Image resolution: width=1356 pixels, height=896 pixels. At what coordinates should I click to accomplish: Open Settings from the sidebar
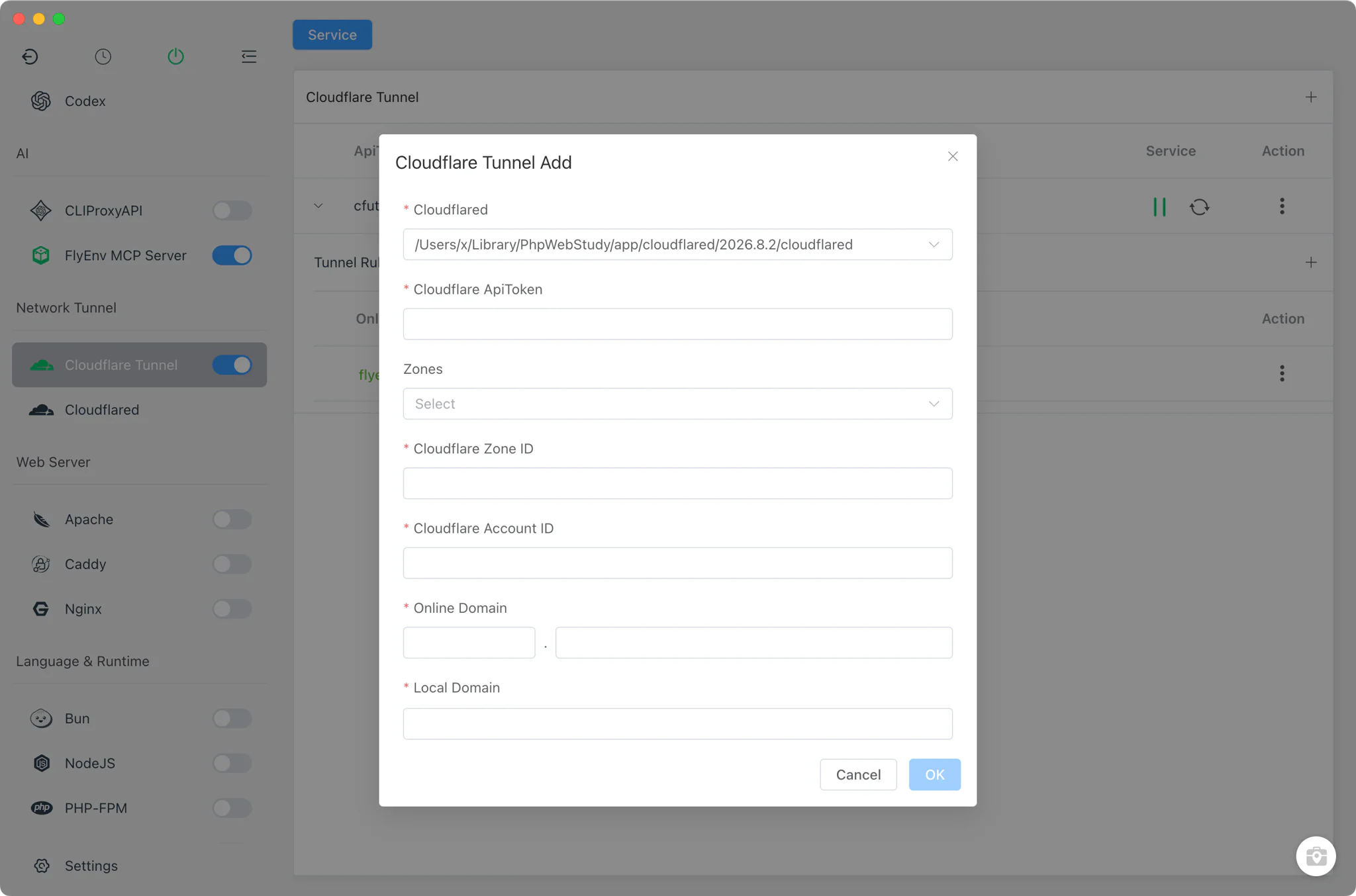click(x=91, y=866)
